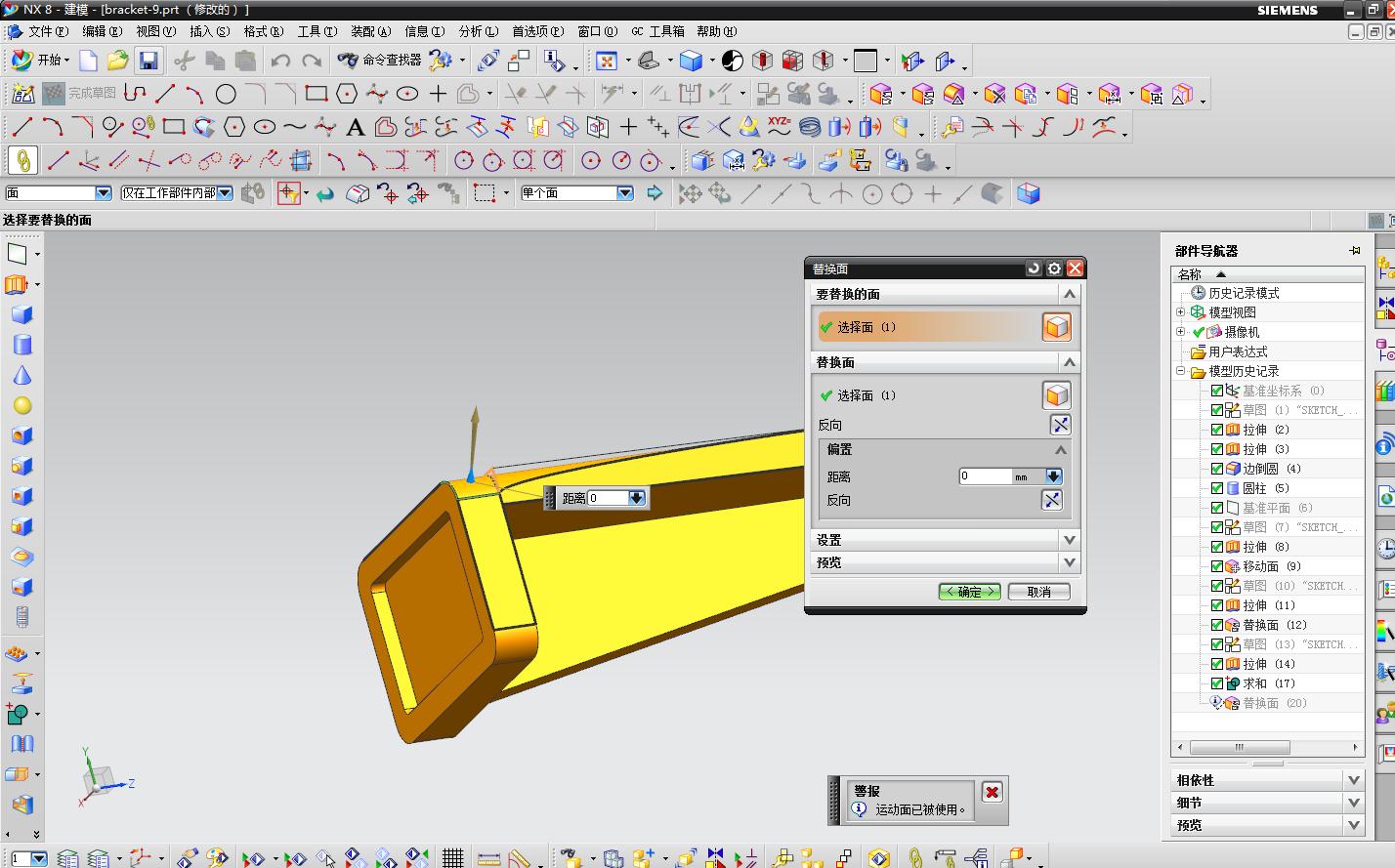This screenshot has width=1395, height=868.
Task: Click the Redo arrow icon
Action: [x=312, y=61]
